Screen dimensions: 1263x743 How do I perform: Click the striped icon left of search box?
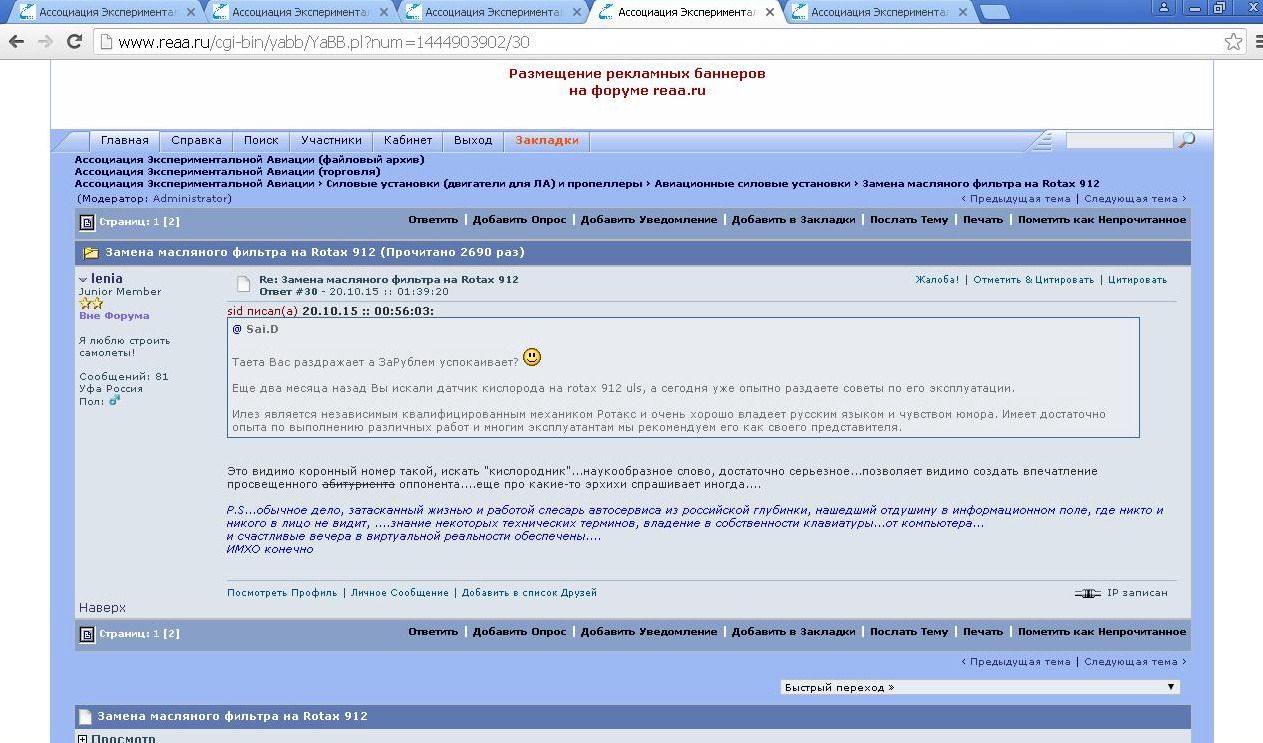pos(1043,140)
